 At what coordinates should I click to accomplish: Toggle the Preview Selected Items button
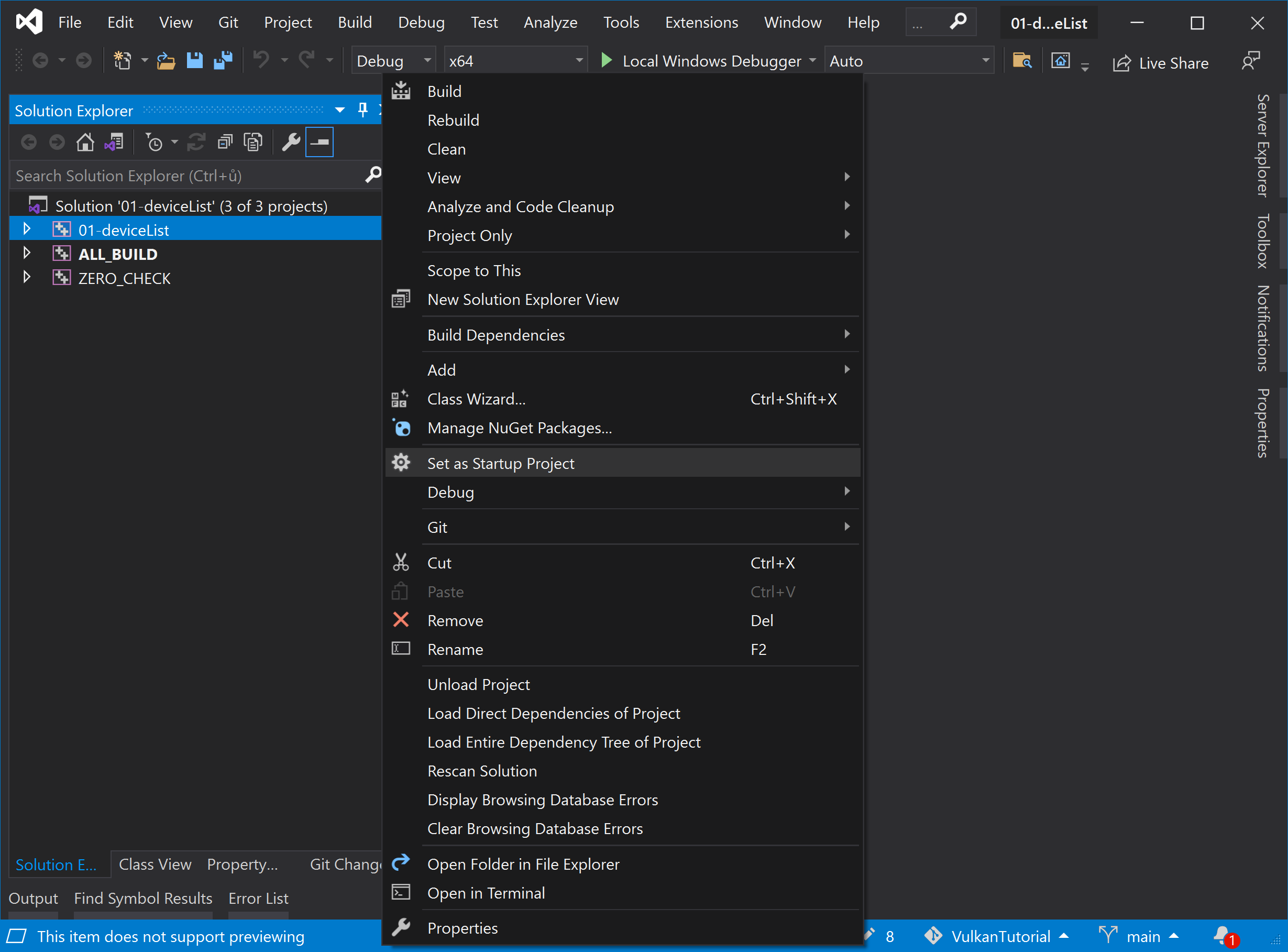coord(319,143)
